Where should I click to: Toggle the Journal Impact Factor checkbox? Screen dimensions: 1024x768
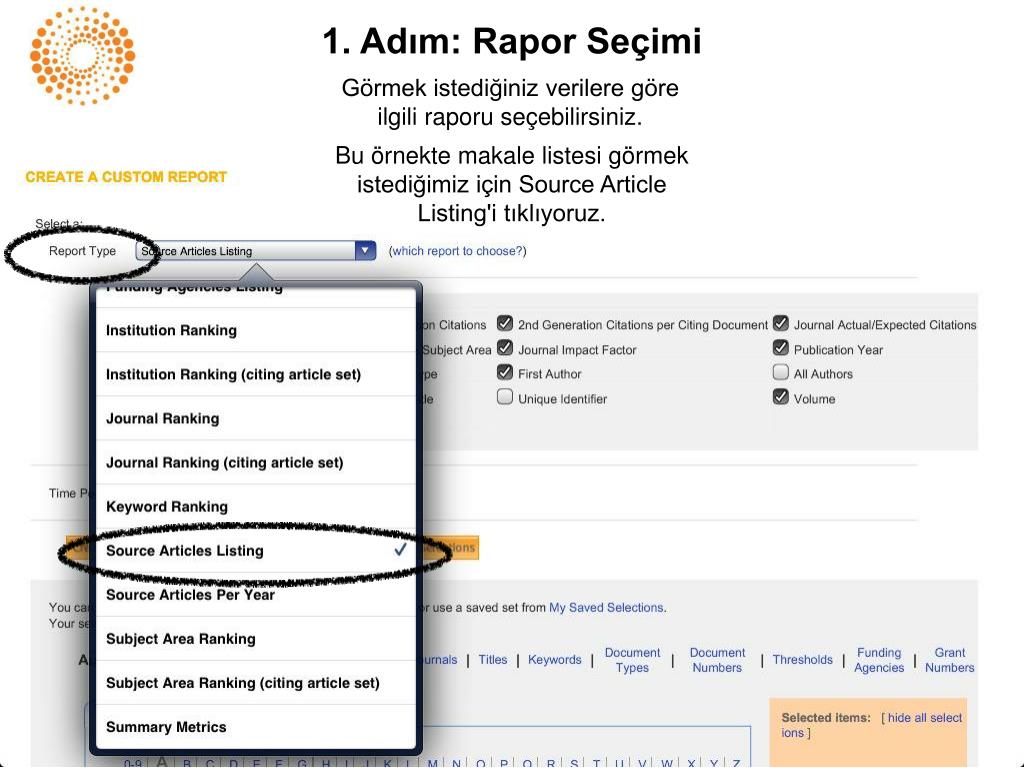[504, 348]
